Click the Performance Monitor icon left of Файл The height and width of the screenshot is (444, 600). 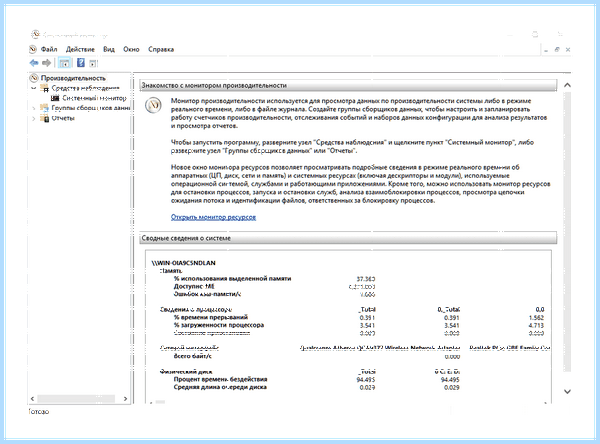coord(33,49)
